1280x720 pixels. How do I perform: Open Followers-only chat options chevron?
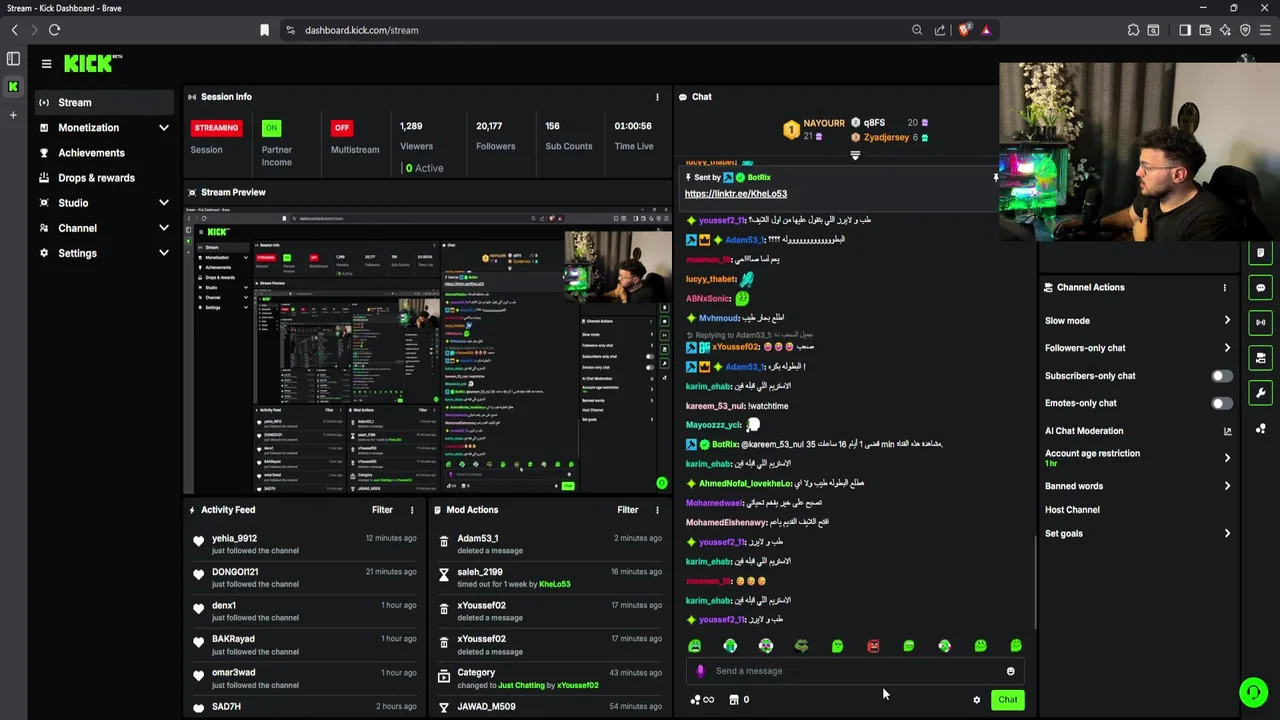(1227, 348)
